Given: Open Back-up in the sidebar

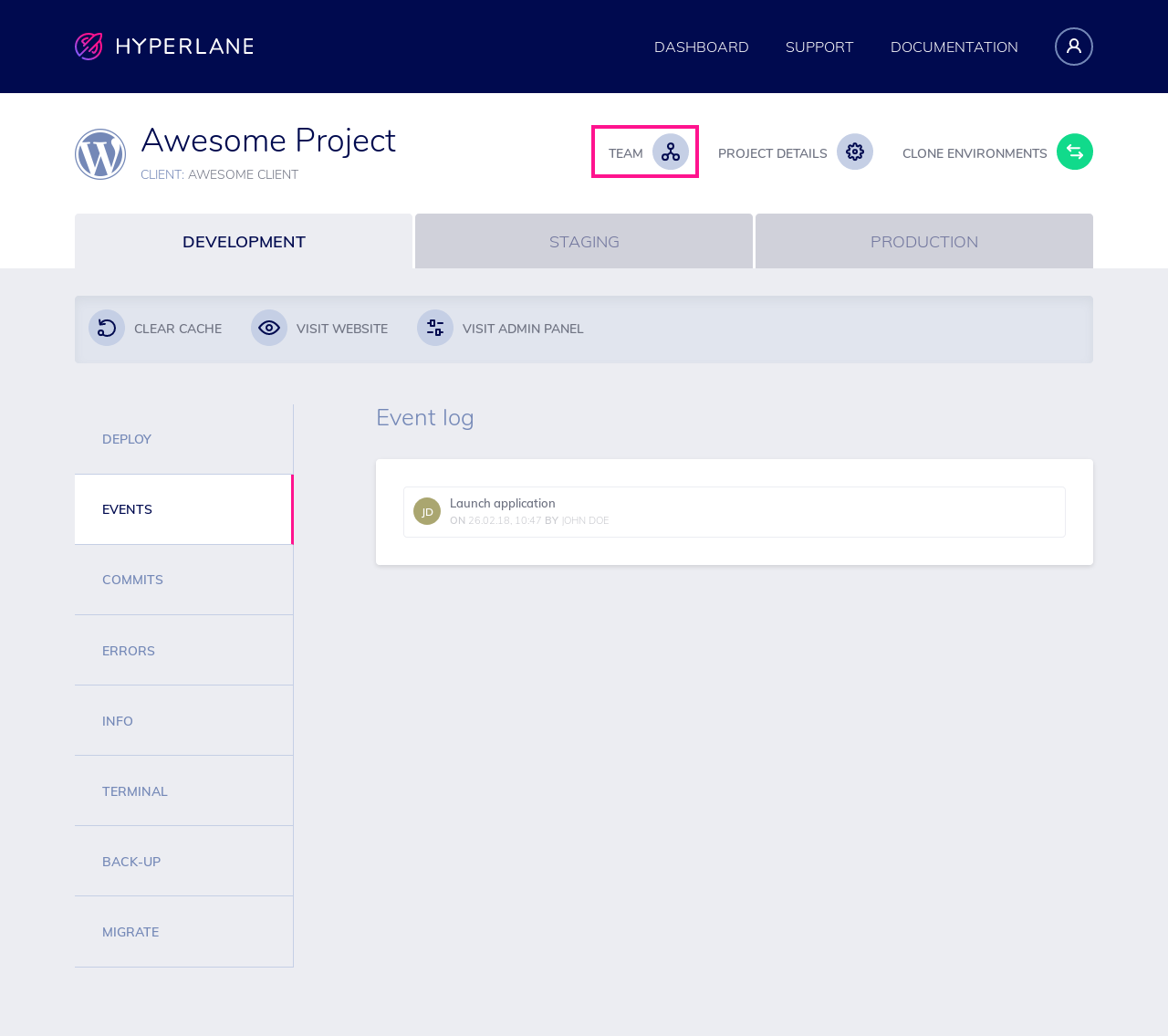Looking at the screenshot, I should click(183, 861).
